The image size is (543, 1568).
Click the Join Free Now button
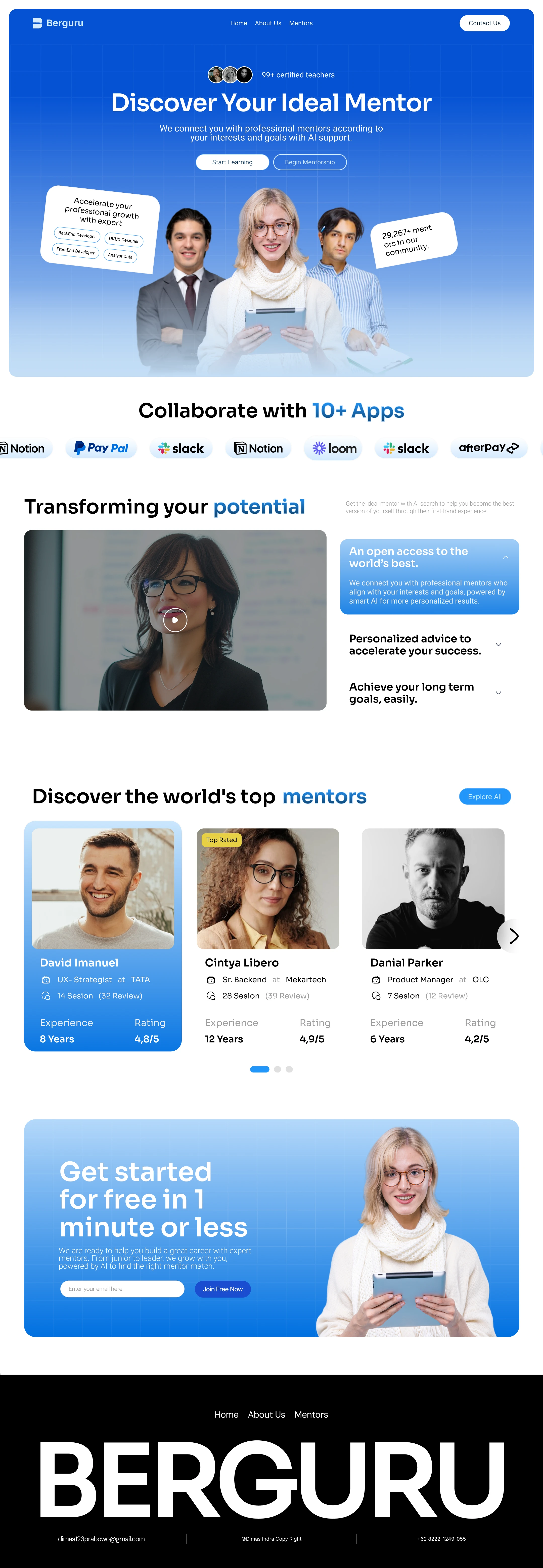(x=222, y=1289)
